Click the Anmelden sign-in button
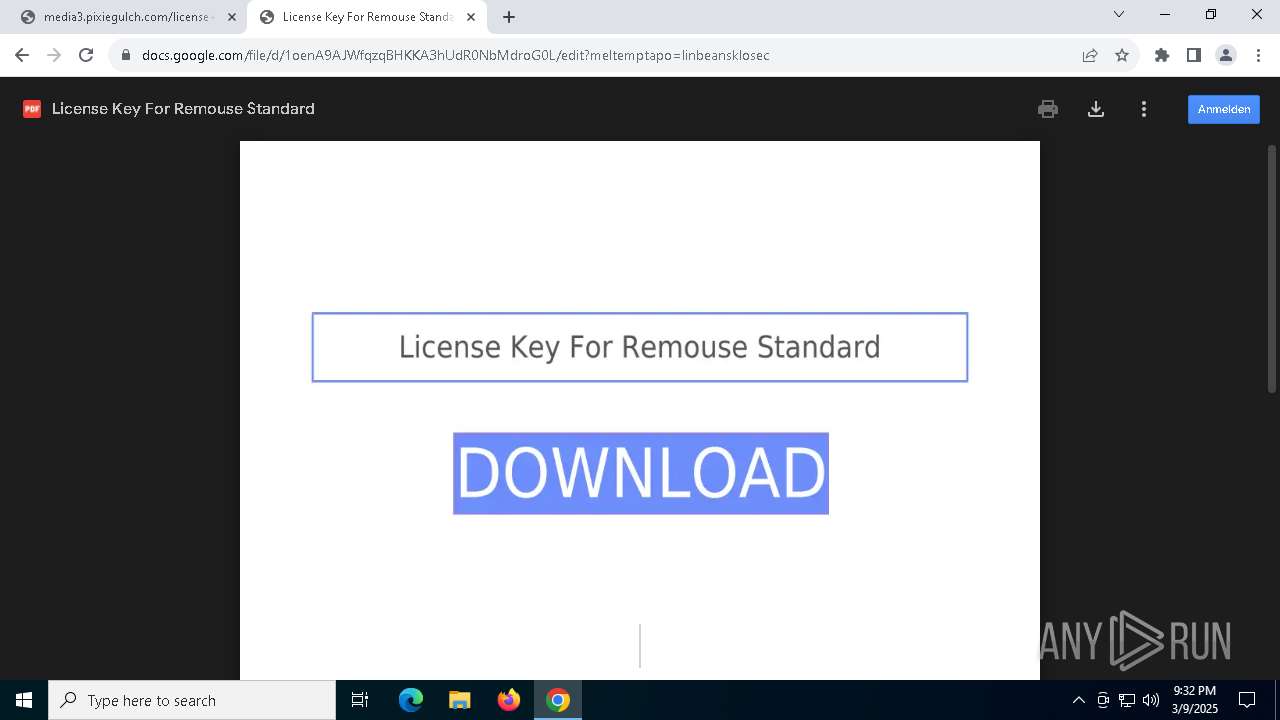Image resolution: width=1280 pixels, height=720 pixels. 1224,109
